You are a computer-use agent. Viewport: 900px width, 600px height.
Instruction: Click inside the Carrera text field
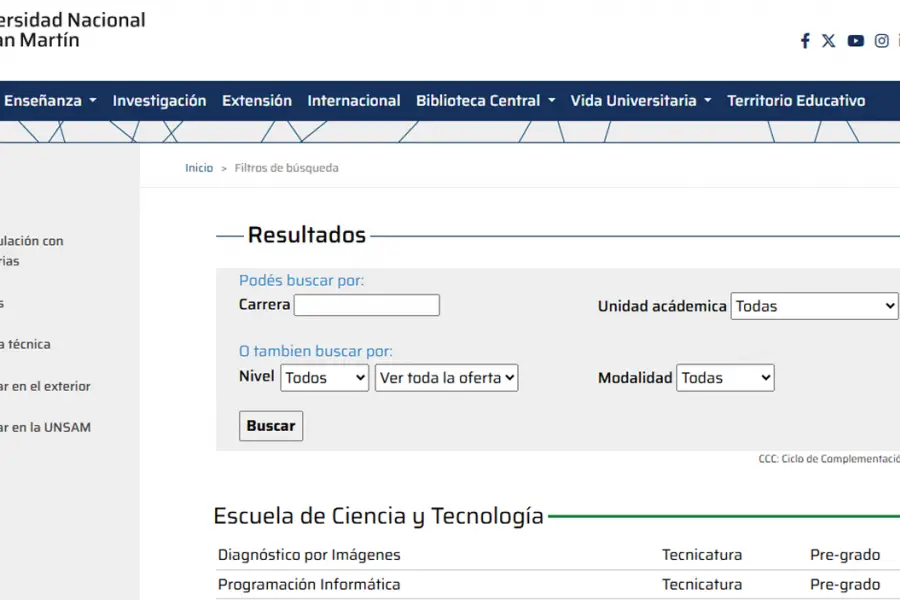(366, 305)
